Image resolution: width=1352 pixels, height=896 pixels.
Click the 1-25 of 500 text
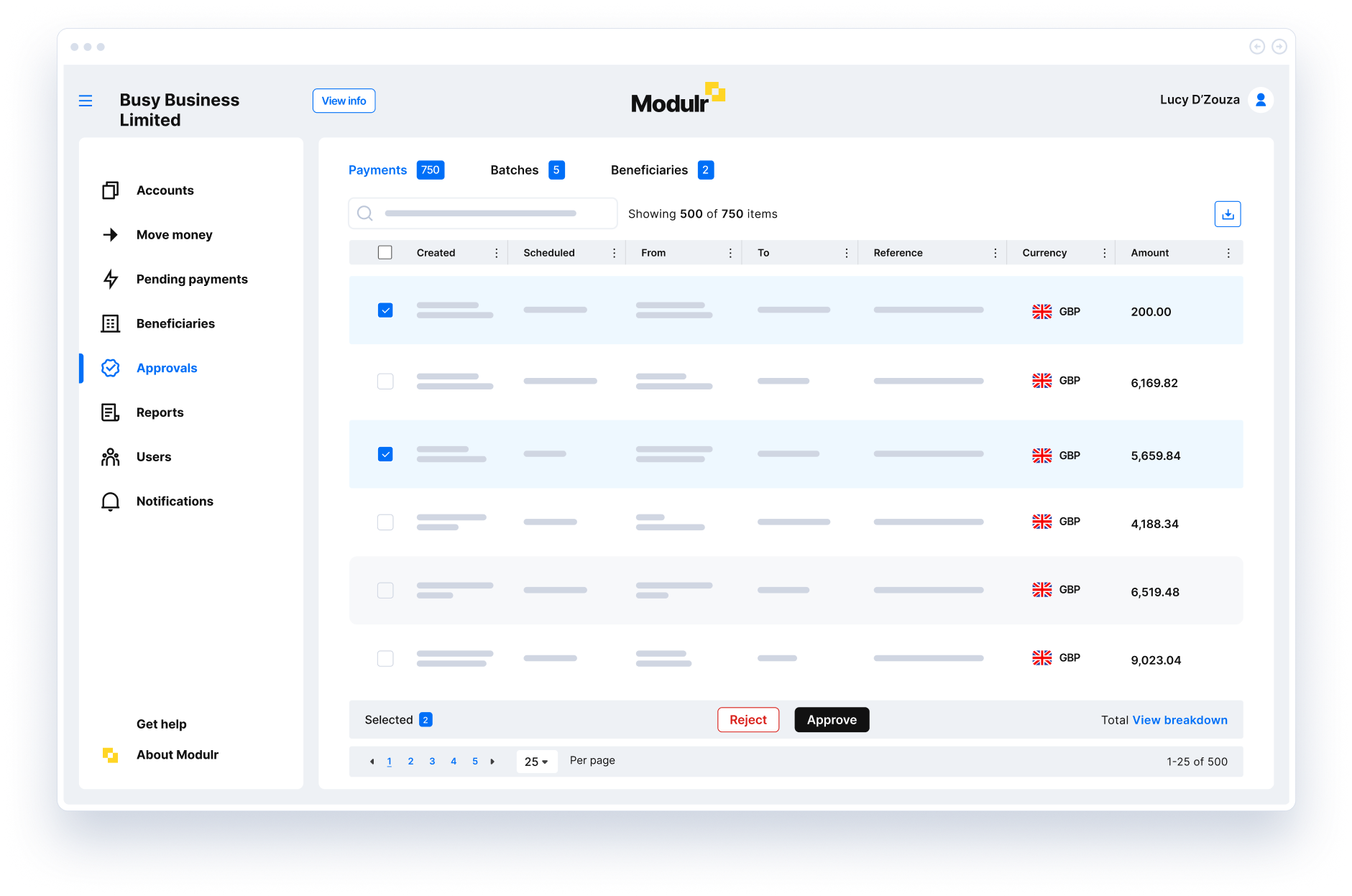pos(1197,762)
